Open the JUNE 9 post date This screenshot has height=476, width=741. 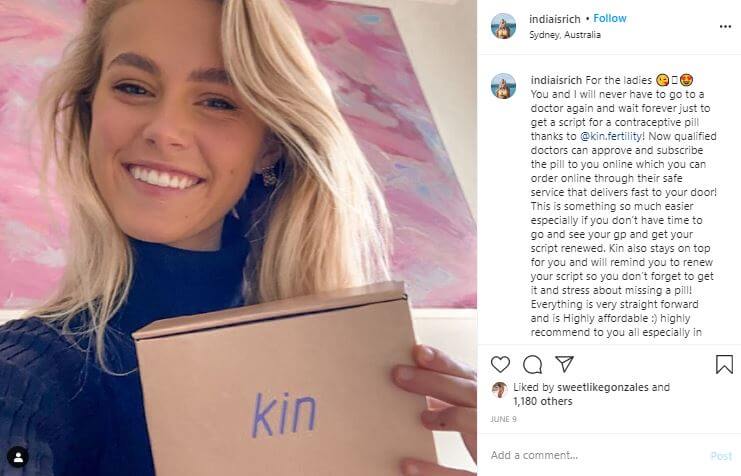click(503, 419)
